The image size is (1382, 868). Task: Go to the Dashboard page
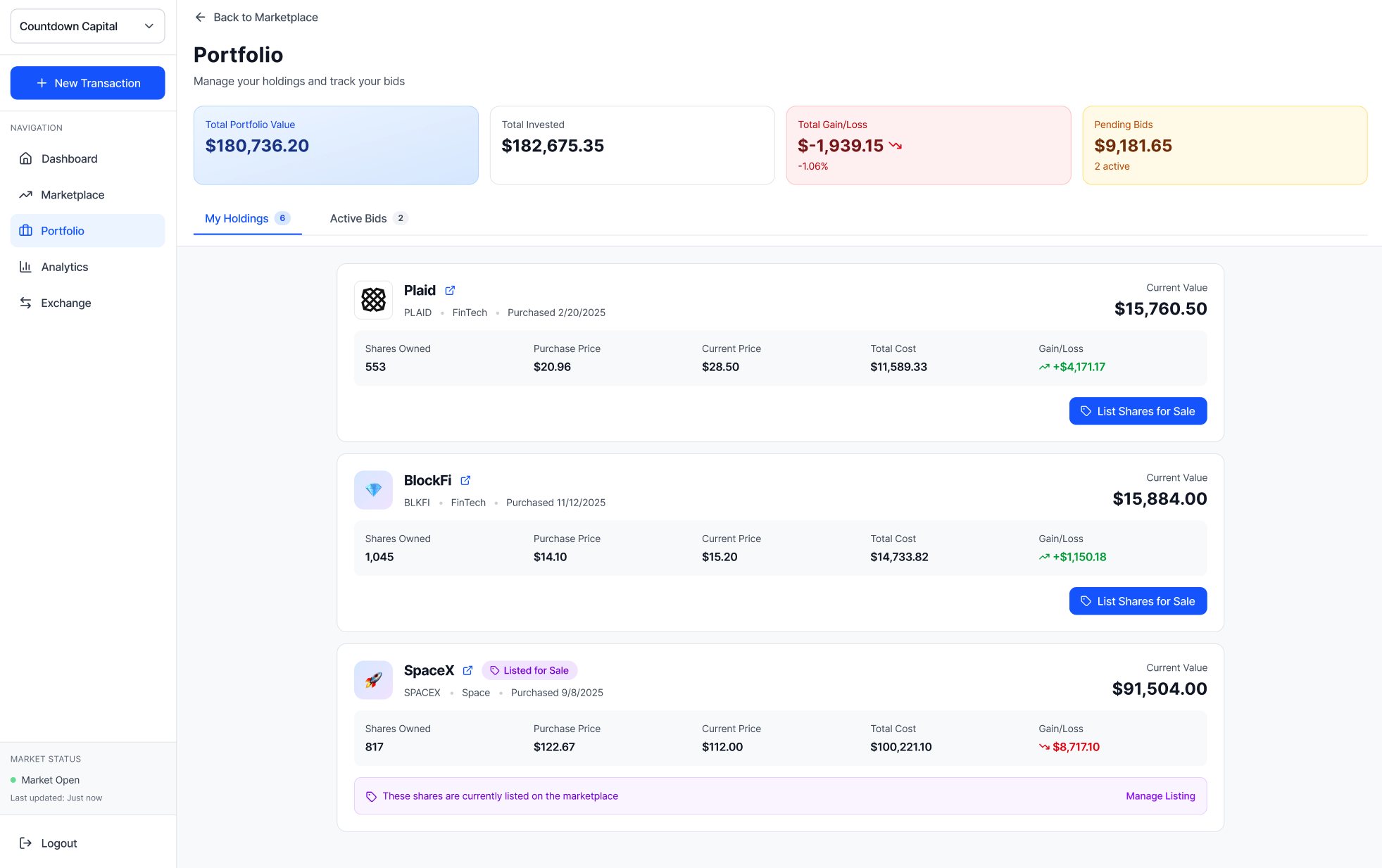(69, 159)
